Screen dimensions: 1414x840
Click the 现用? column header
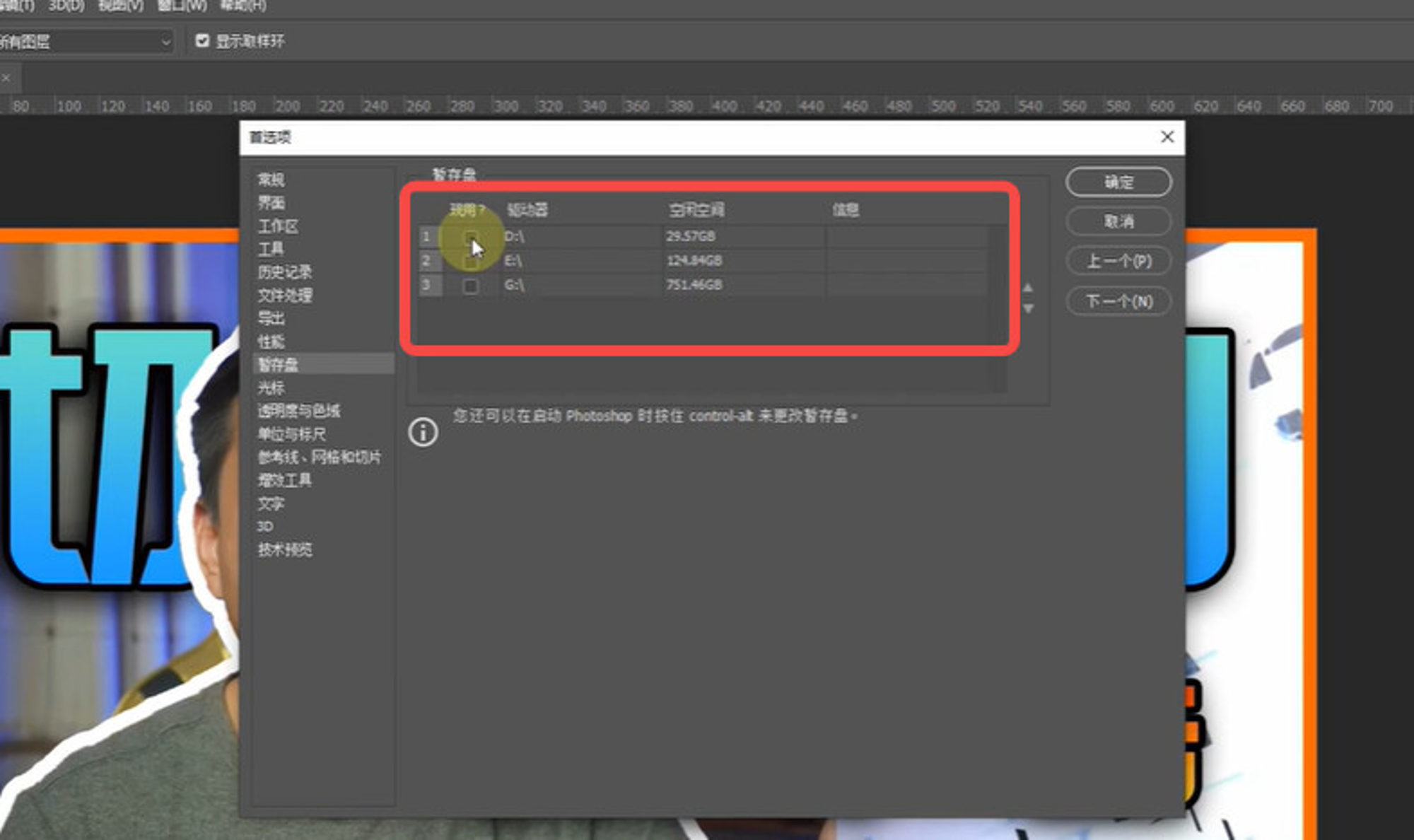pos(467,210)
